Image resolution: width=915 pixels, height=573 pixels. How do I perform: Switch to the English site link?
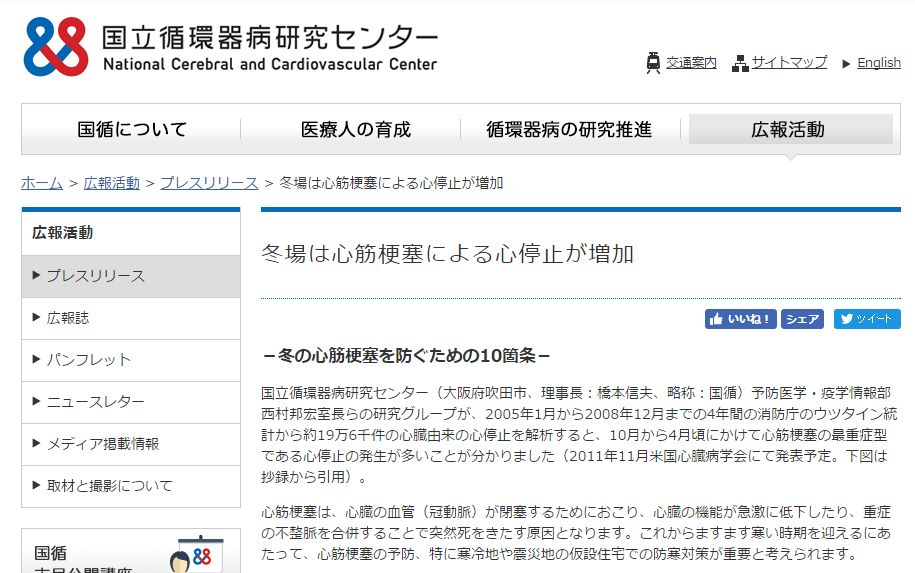pyautogui.click(x=879, y=63)
